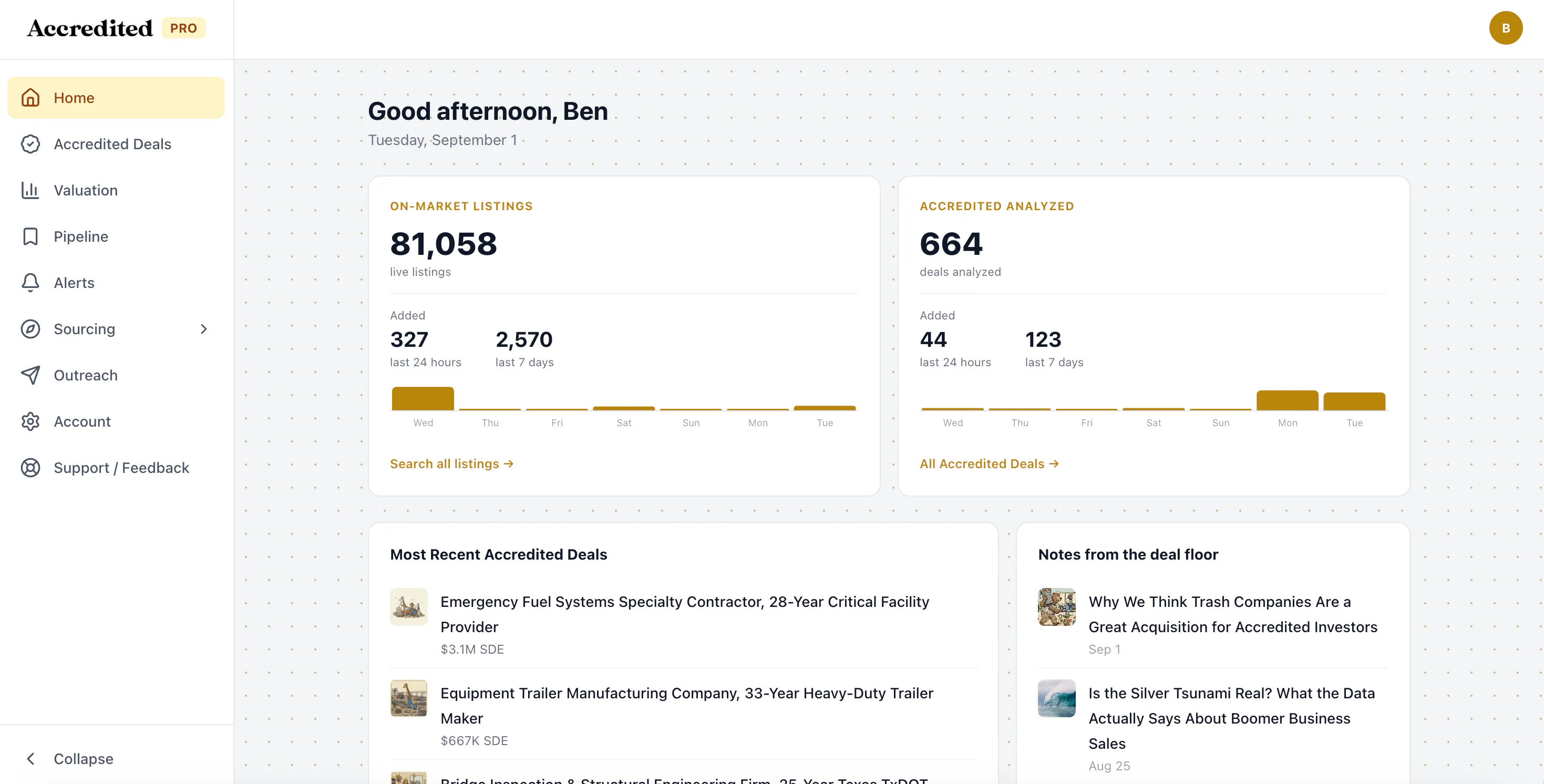Click All Accredited Deals link
1544x784 pixels.
(x=989, y=463)
